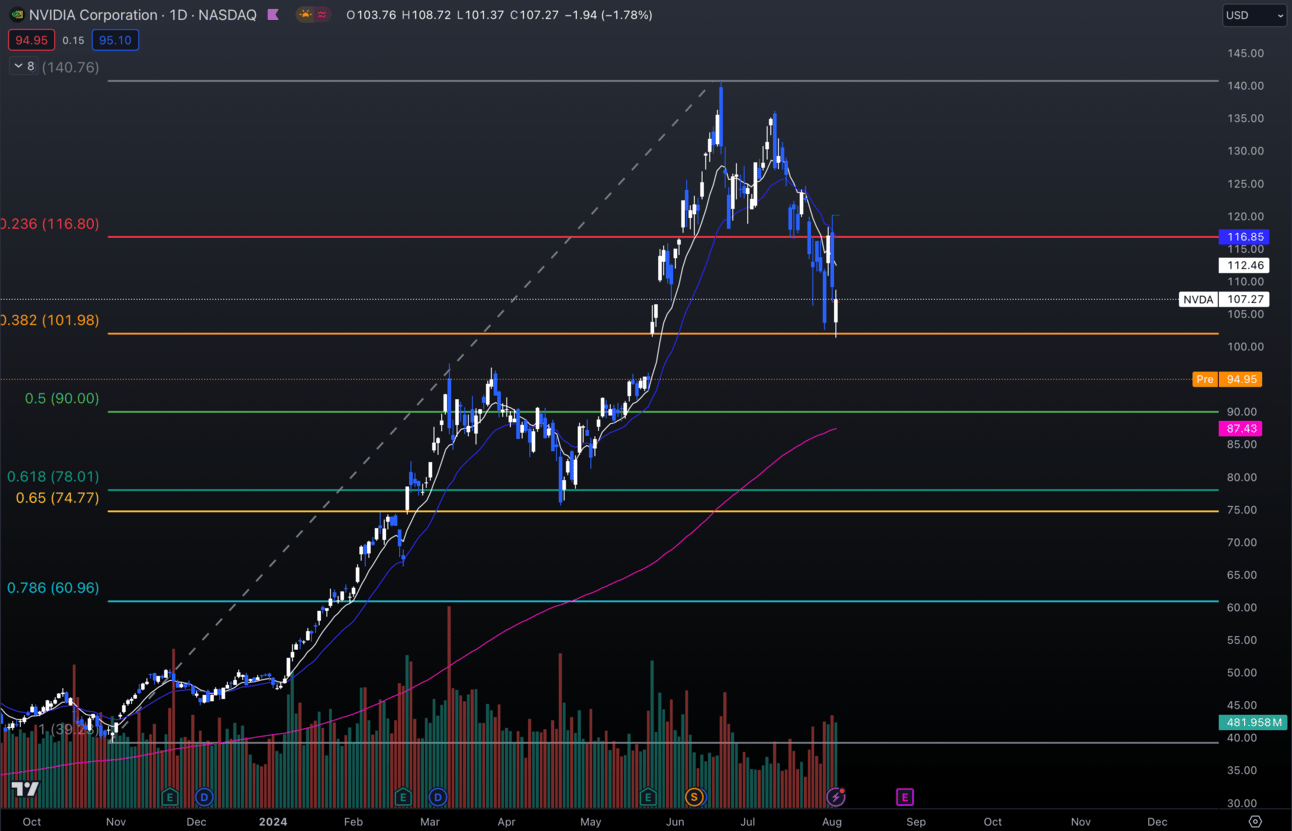Click the purple flag symbol marker
This screenshot has width=1292, height=831.
273,15
